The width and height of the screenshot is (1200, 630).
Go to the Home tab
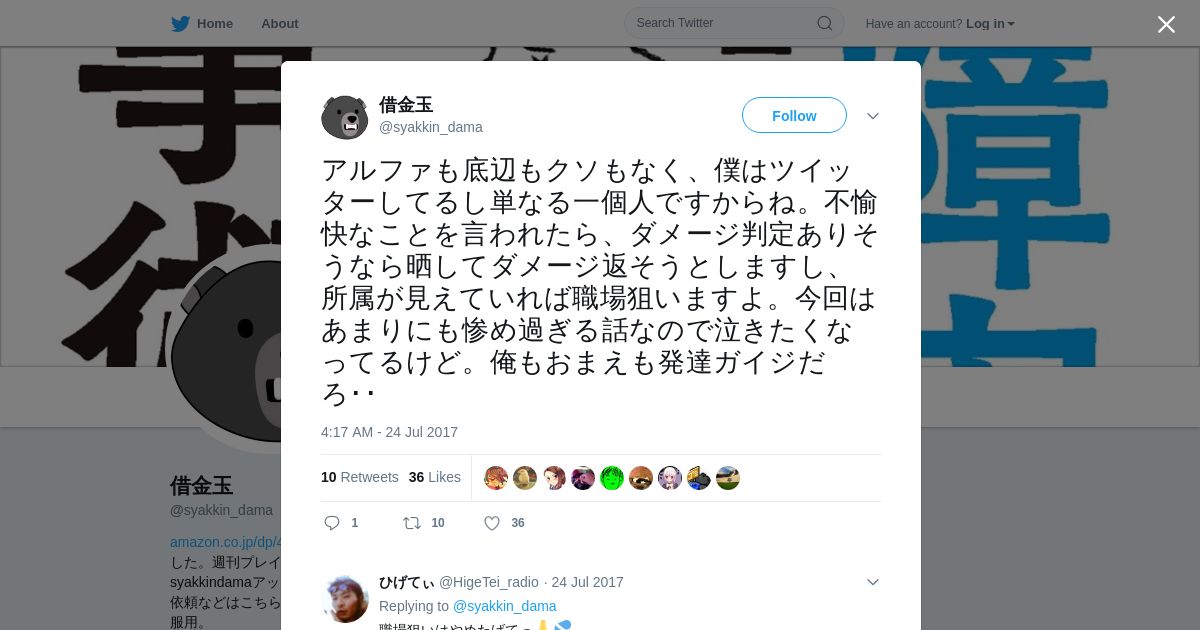pos(203,23)
